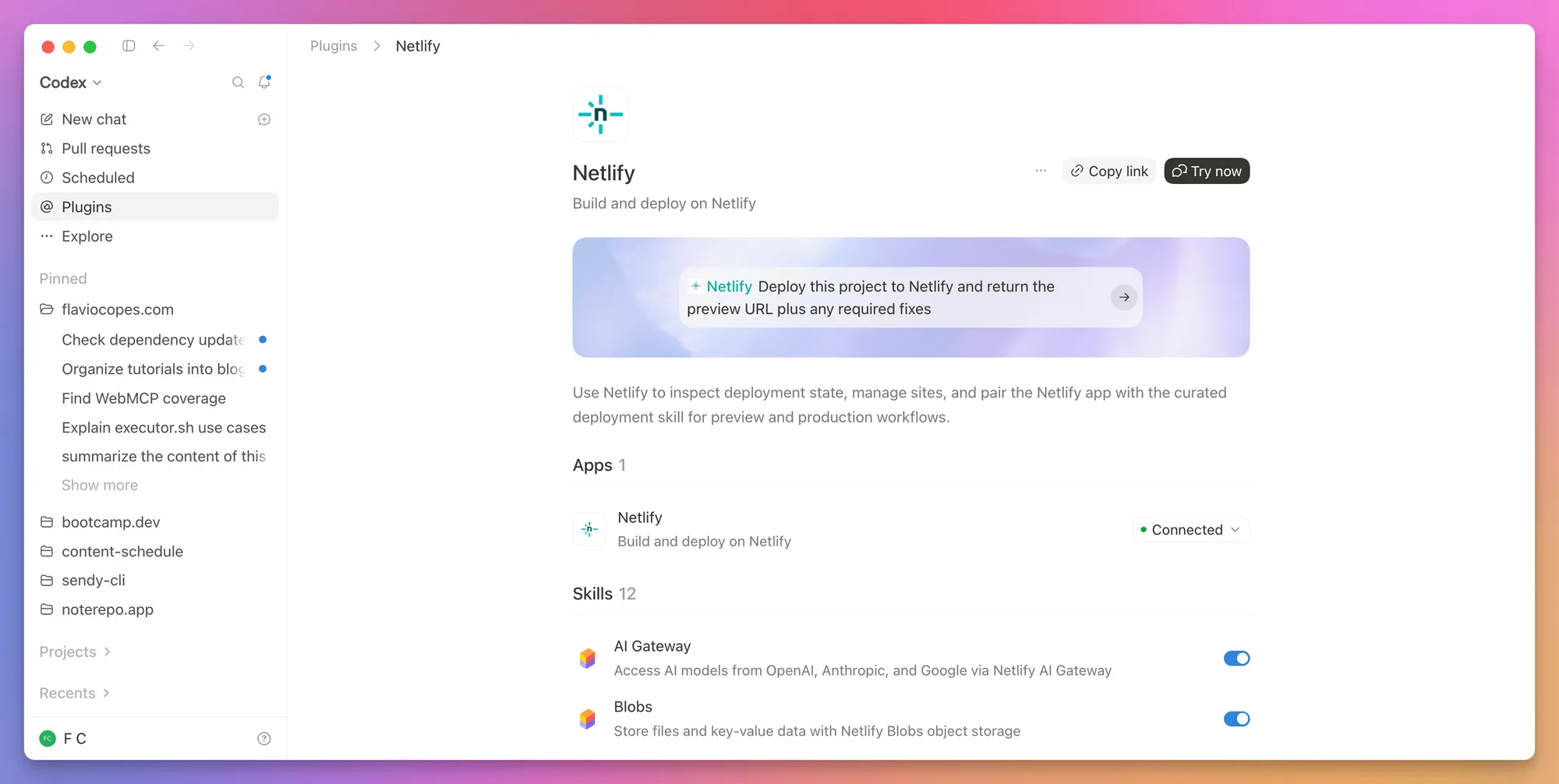
Task: Open notifications bell icon
Action: [264, 82]
